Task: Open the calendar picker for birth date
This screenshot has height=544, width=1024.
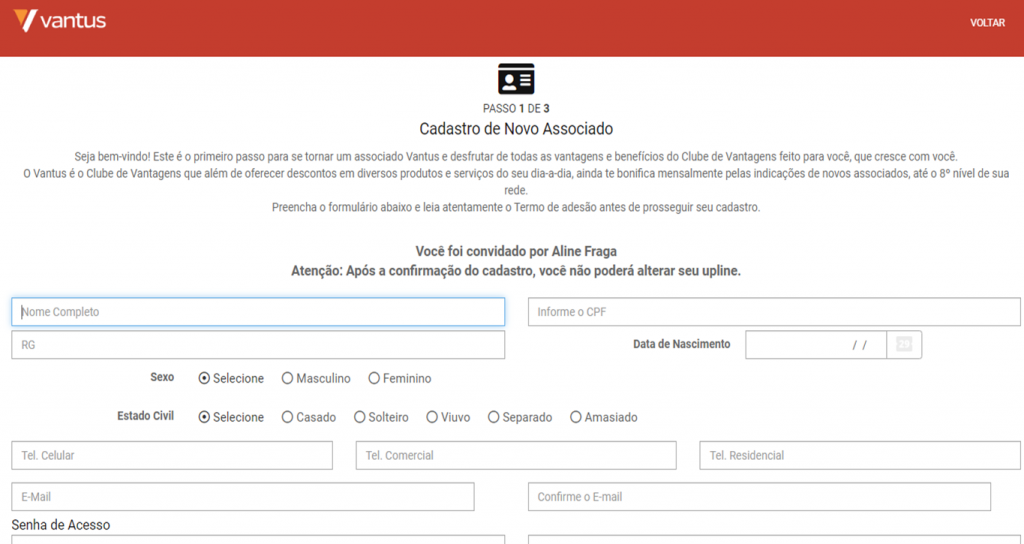Action: (x=904, y=345)
